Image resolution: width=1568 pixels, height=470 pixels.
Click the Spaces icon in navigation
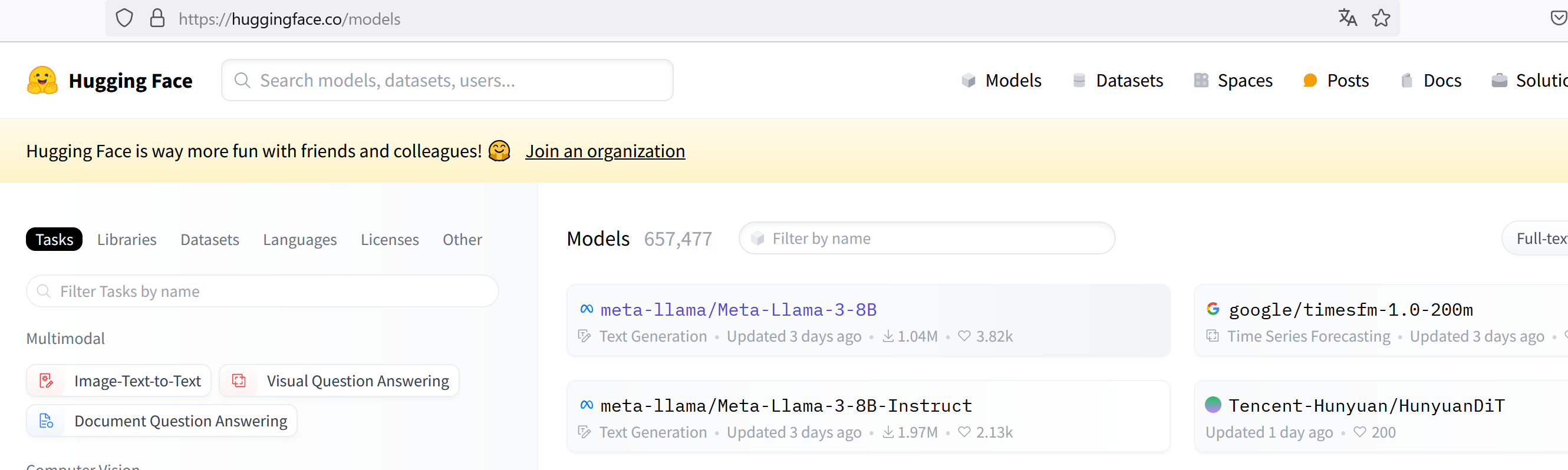(x=1201, y=80)
